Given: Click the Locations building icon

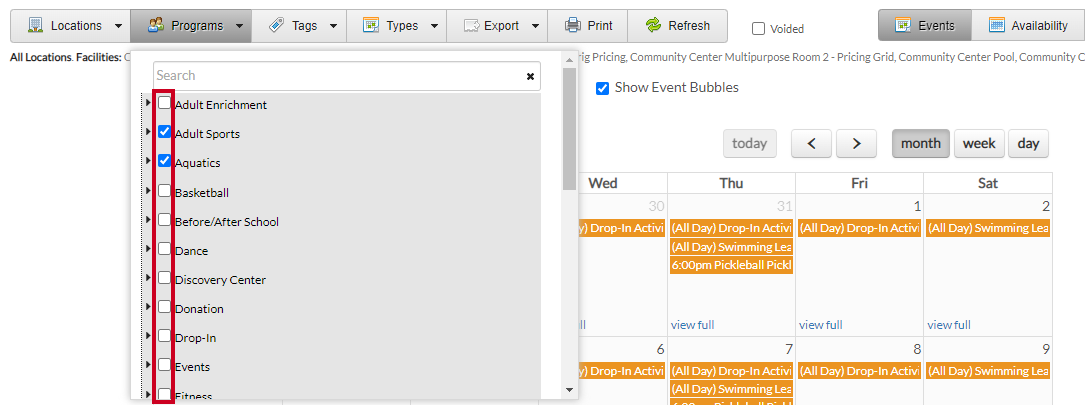Looking at the screenshot, I should [35, 26].
